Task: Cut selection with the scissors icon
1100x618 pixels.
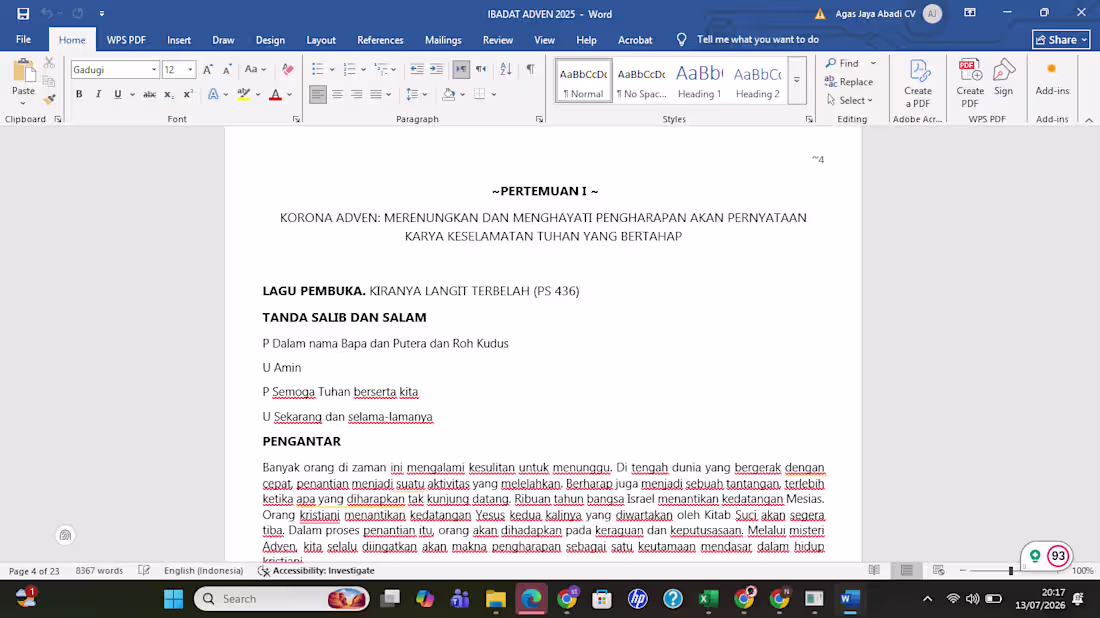Action: [49, 63]
